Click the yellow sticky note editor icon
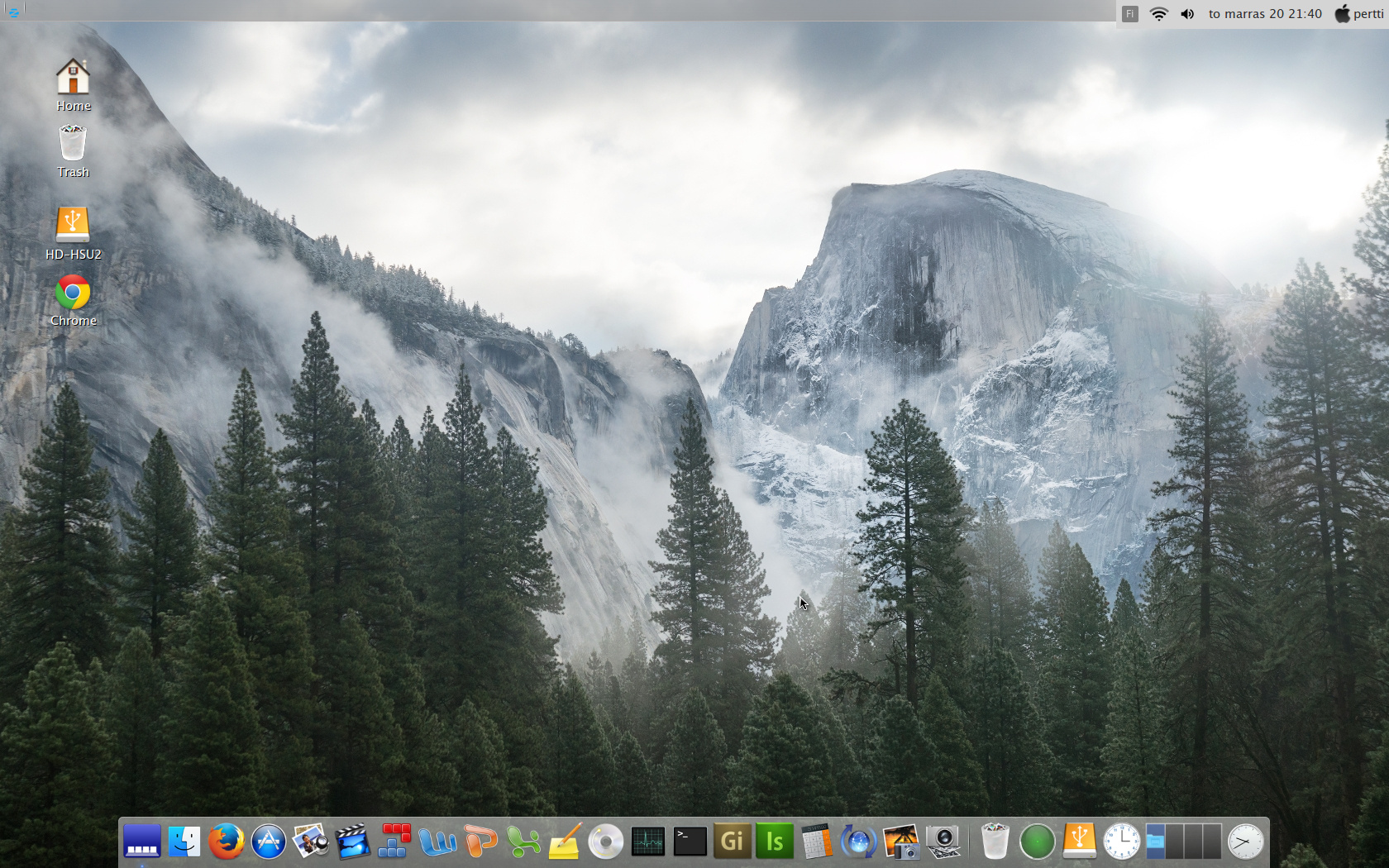The height and width of the screenshot is (868, 1389). 564,842
